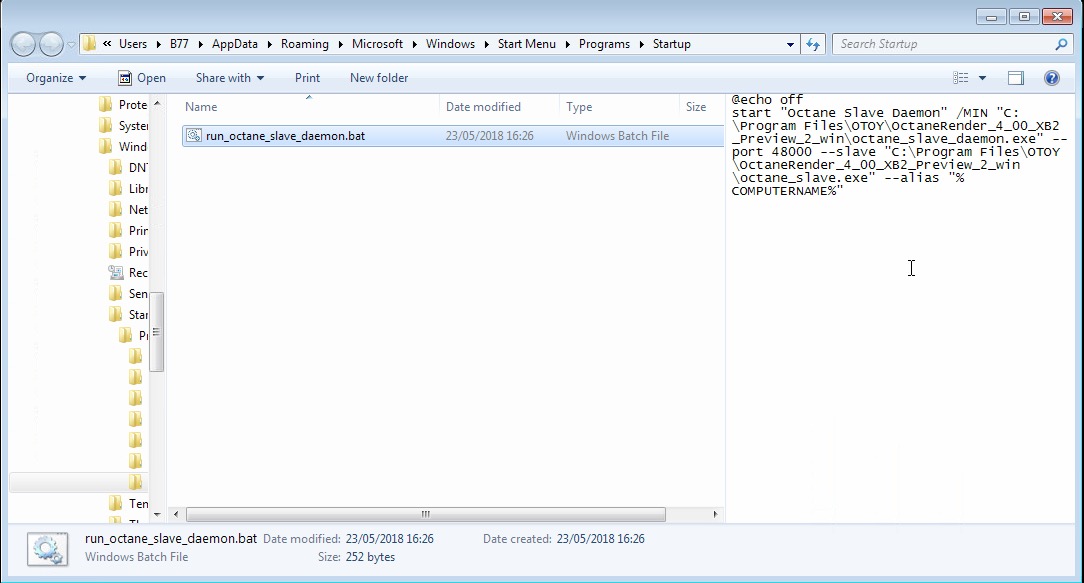Create a New folder
The width and height of the screenshot is (1084, 583).
coord(379,77)
